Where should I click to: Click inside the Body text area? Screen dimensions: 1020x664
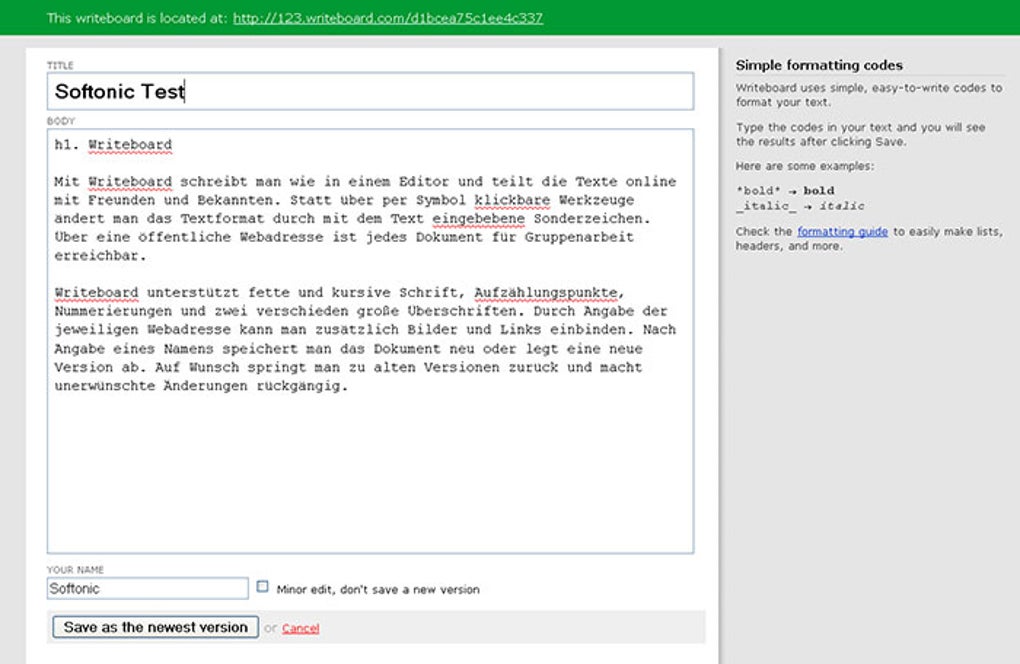point(370,341)
